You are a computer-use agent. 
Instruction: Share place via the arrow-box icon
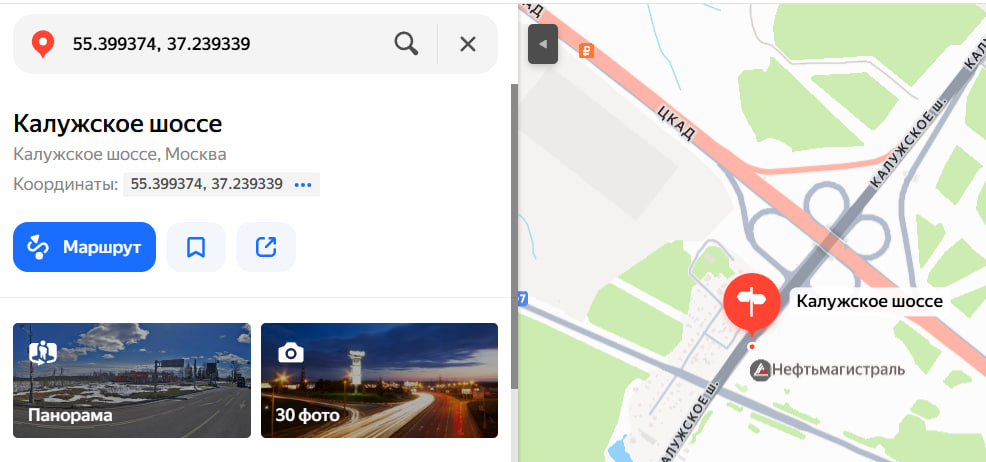pos(266,247)
